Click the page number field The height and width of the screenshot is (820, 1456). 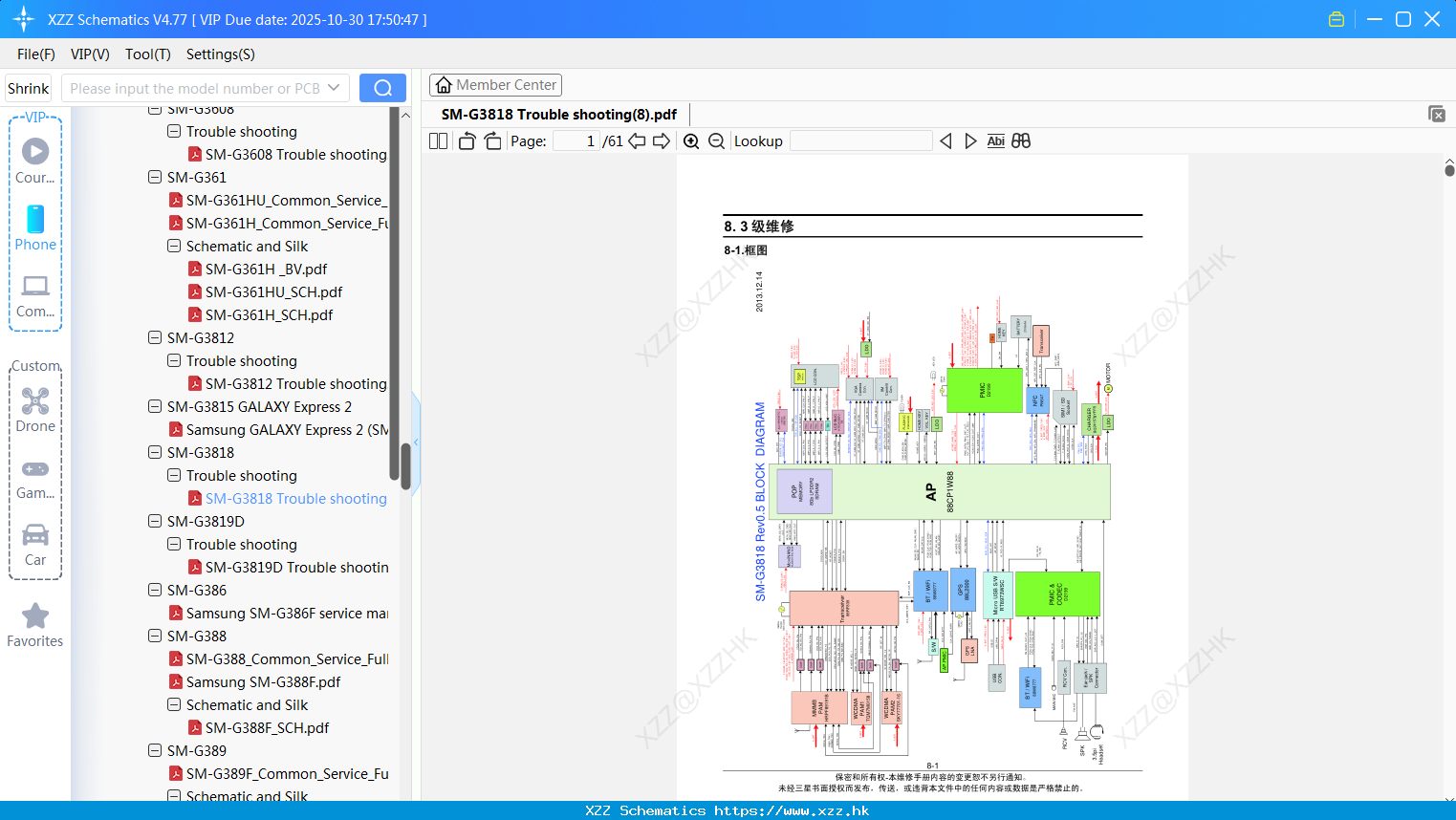(x=576, y=140)
